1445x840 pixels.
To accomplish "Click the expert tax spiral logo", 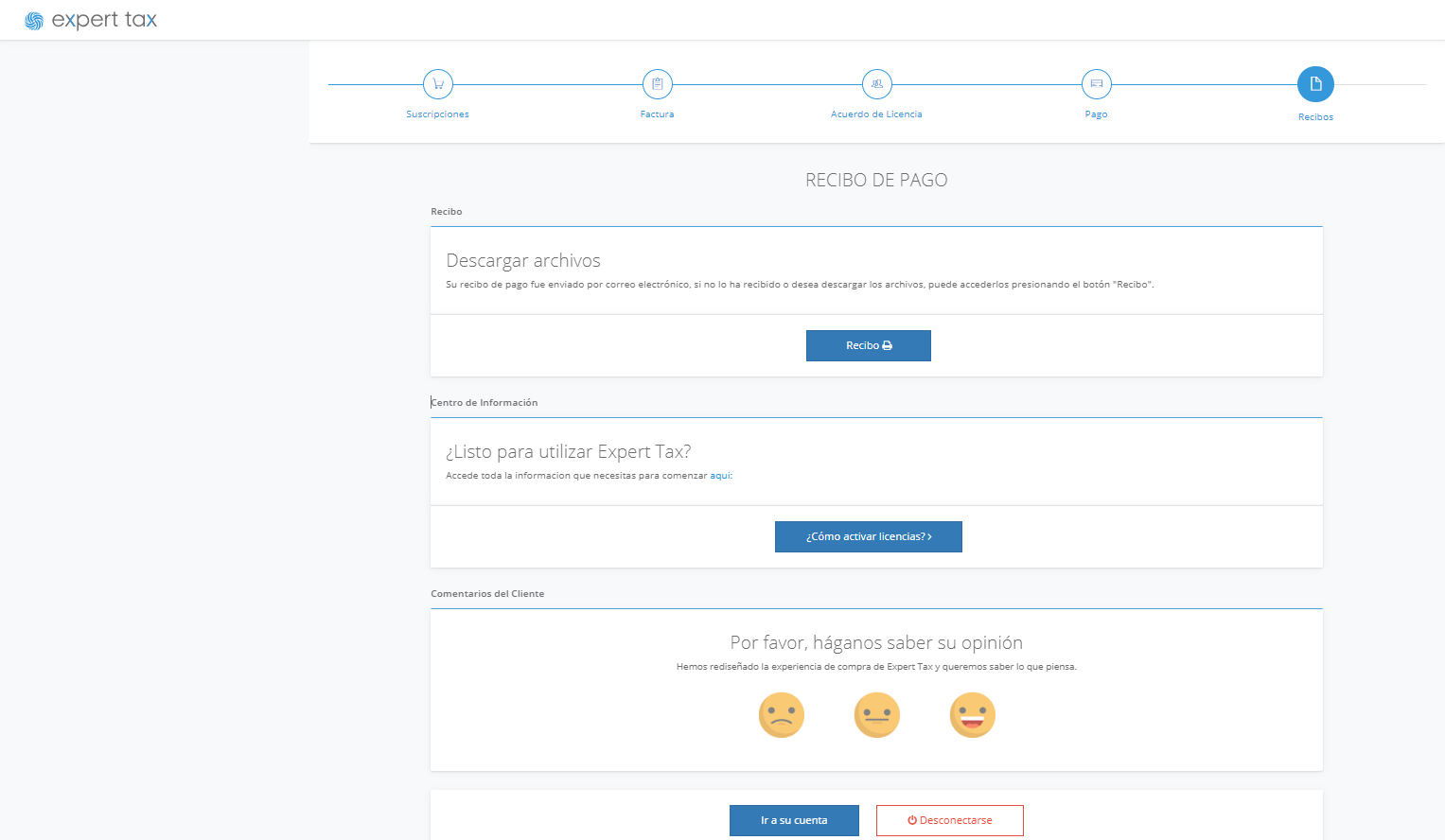I will click(34, 19).
